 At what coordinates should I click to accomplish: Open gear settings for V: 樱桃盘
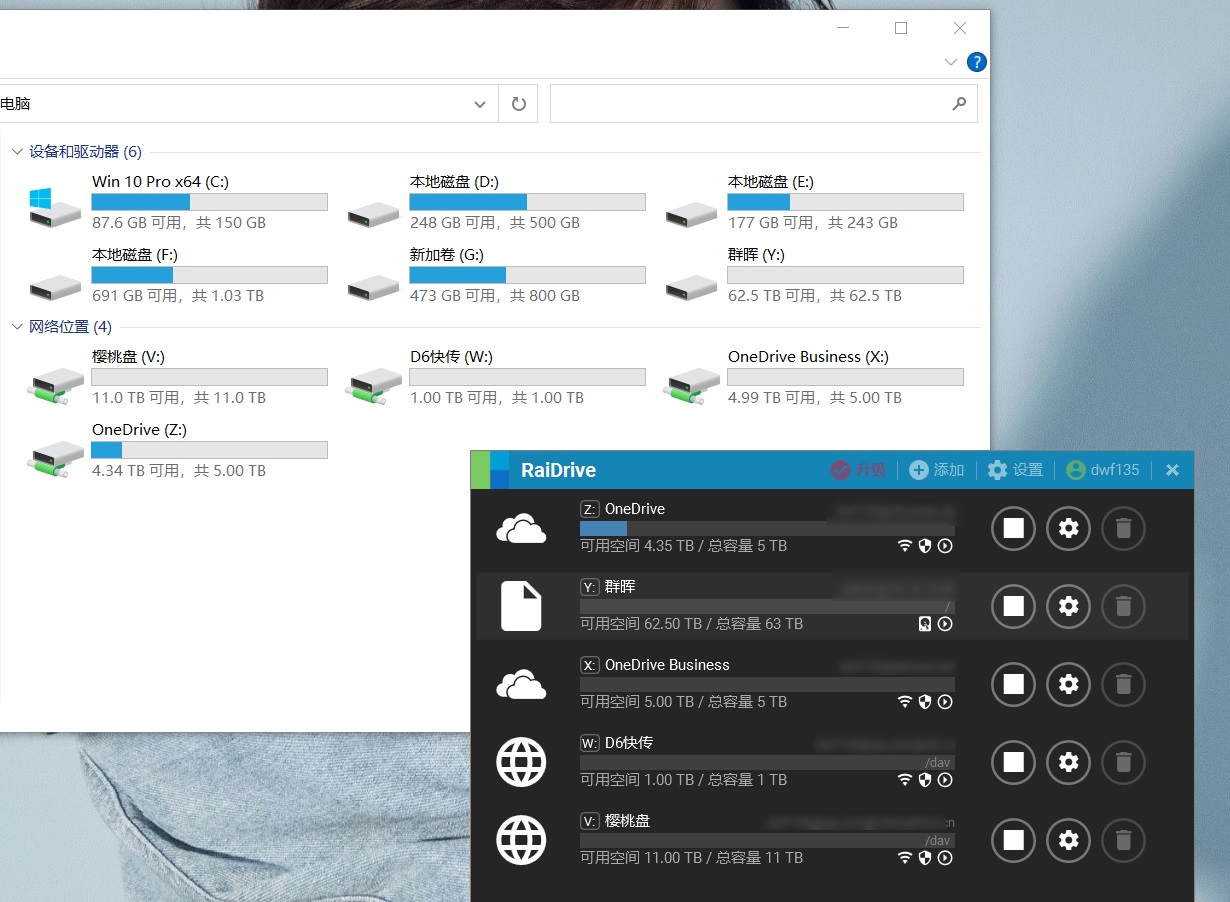(1068, 840)
